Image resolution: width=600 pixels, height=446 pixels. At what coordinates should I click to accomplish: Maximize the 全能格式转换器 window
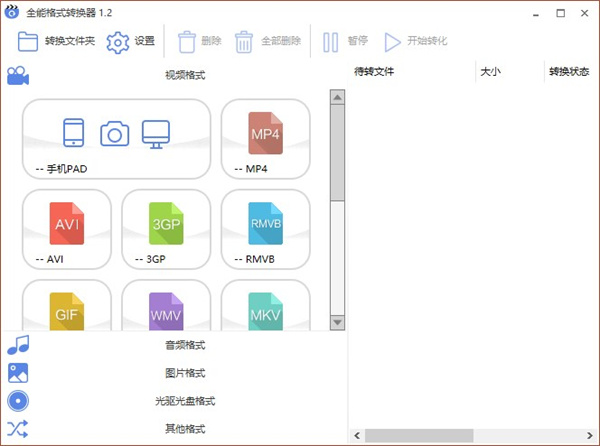[561, 13]
